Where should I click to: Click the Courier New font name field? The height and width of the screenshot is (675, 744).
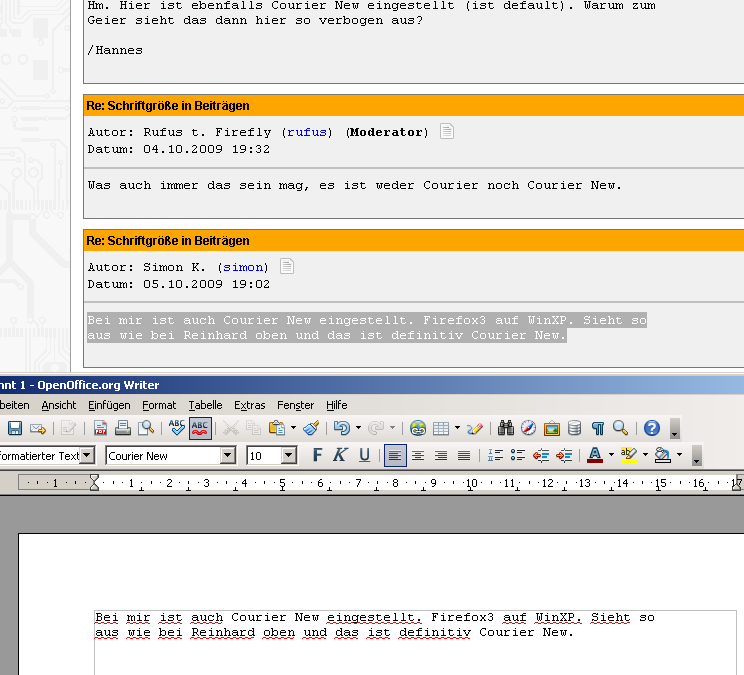coord(163,456)
